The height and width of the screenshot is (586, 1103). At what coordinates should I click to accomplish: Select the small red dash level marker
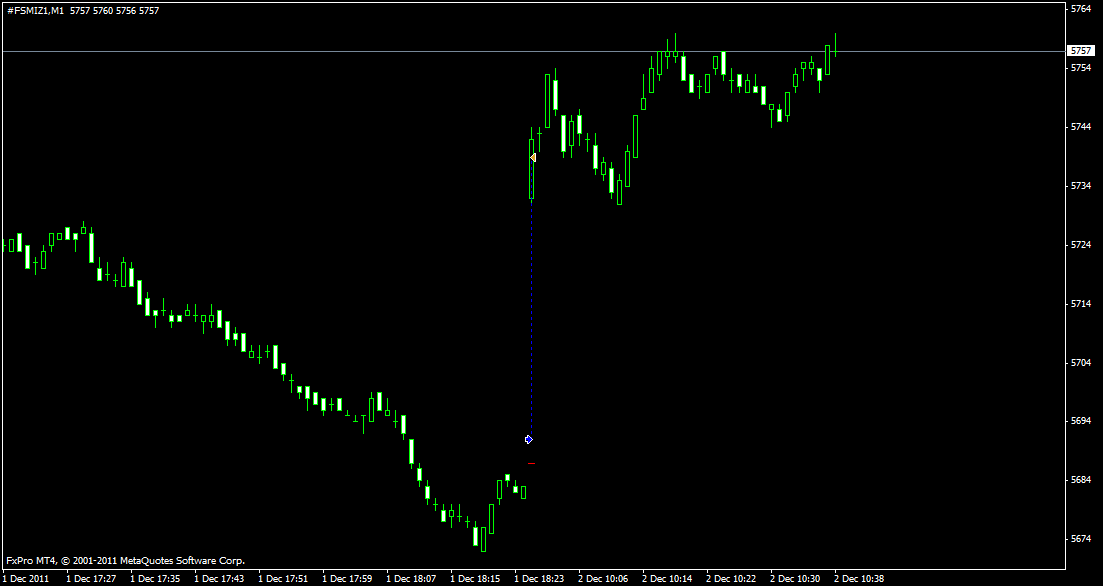[x=532, y=464]
